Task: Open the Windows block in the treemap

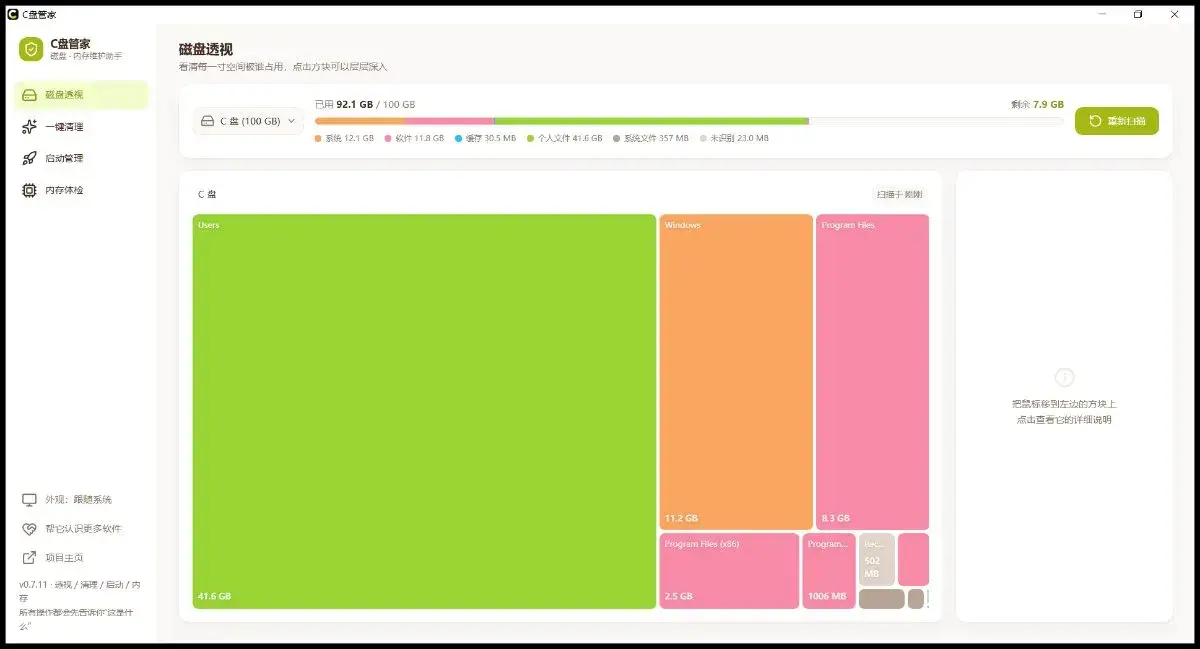Action: pyautogui.click(x=736, y=372)
